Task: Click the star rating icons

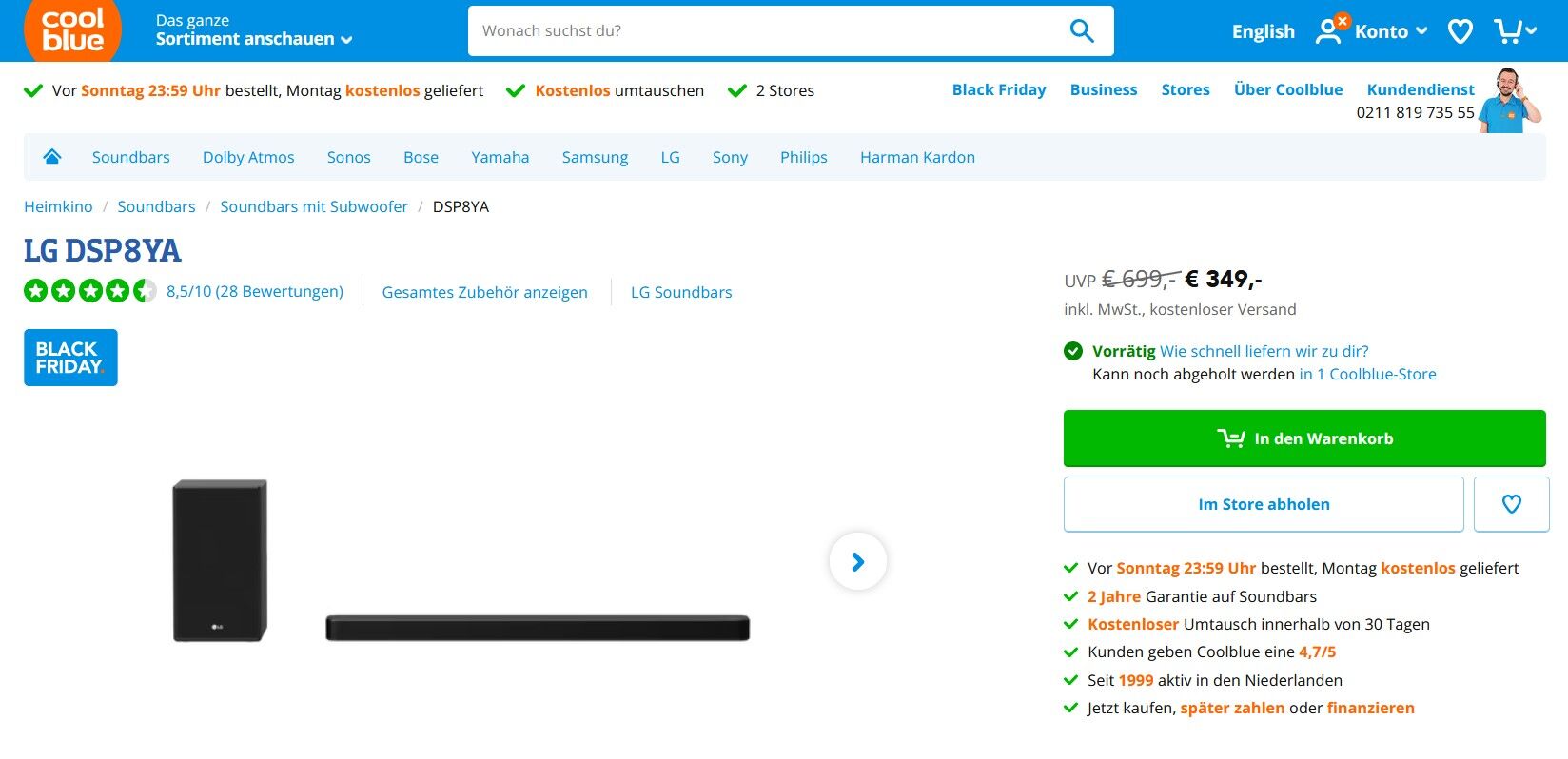Action: pyautogui.click(x=90, y=291)
